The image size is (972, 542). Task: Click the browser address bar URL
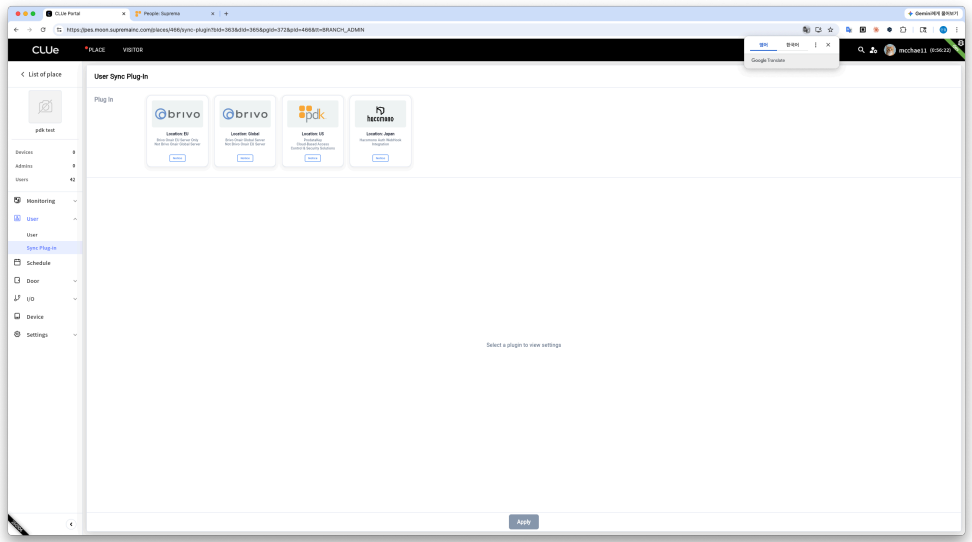coord(215,30)
